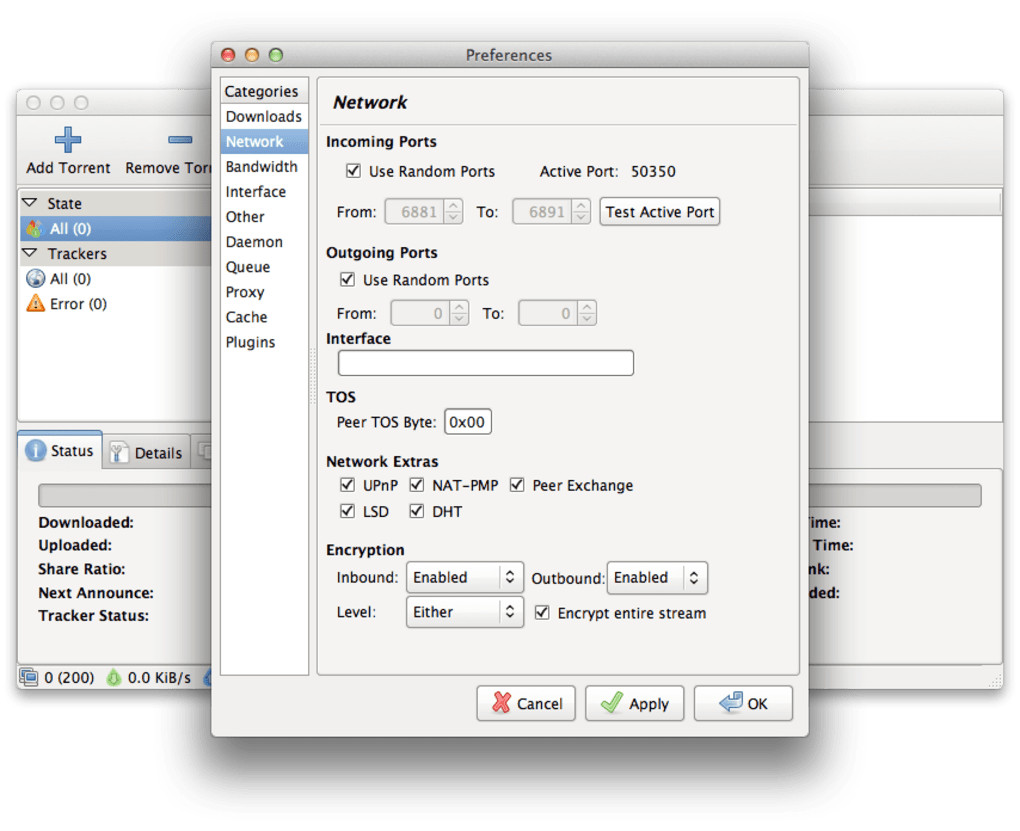Click the blue arrow icon on OK
Screen dimensions: 1020x831
pos(731,702)
